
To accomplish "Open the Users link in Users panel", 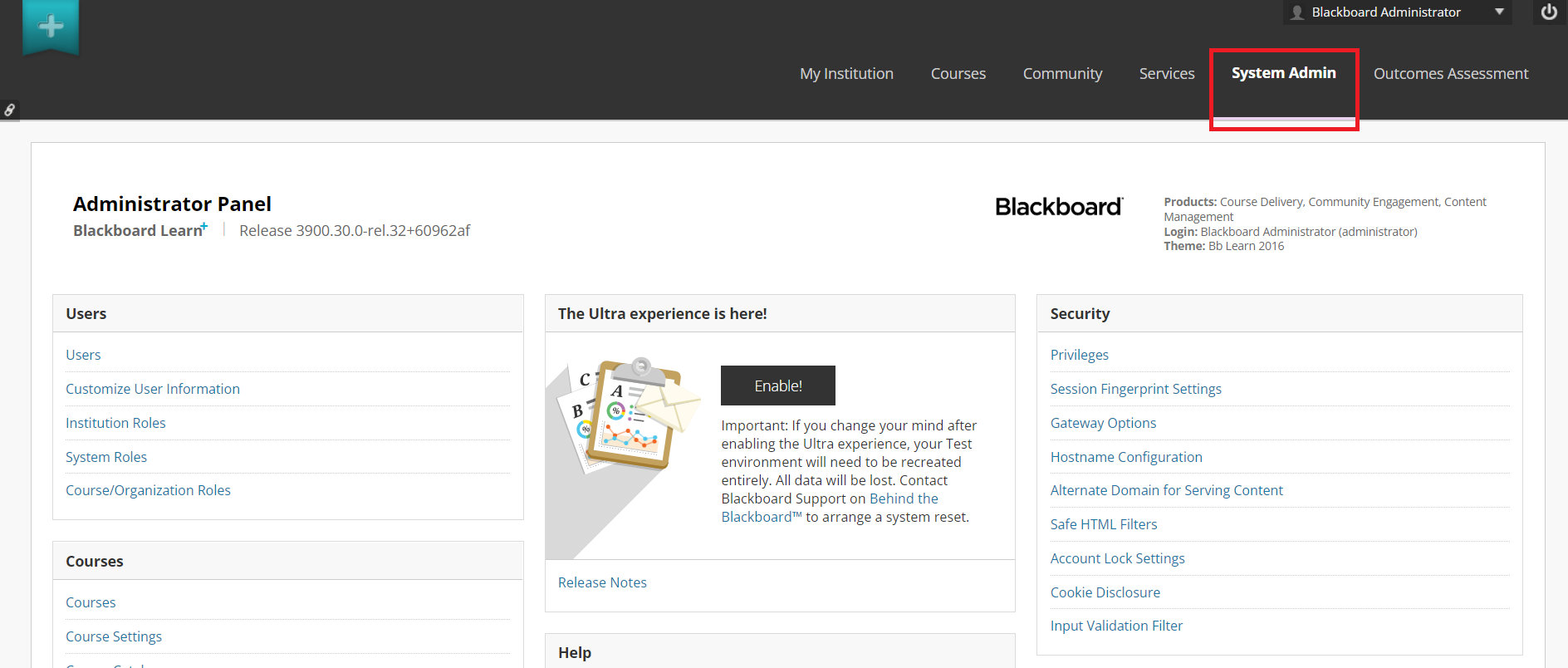I will point(83,355).
